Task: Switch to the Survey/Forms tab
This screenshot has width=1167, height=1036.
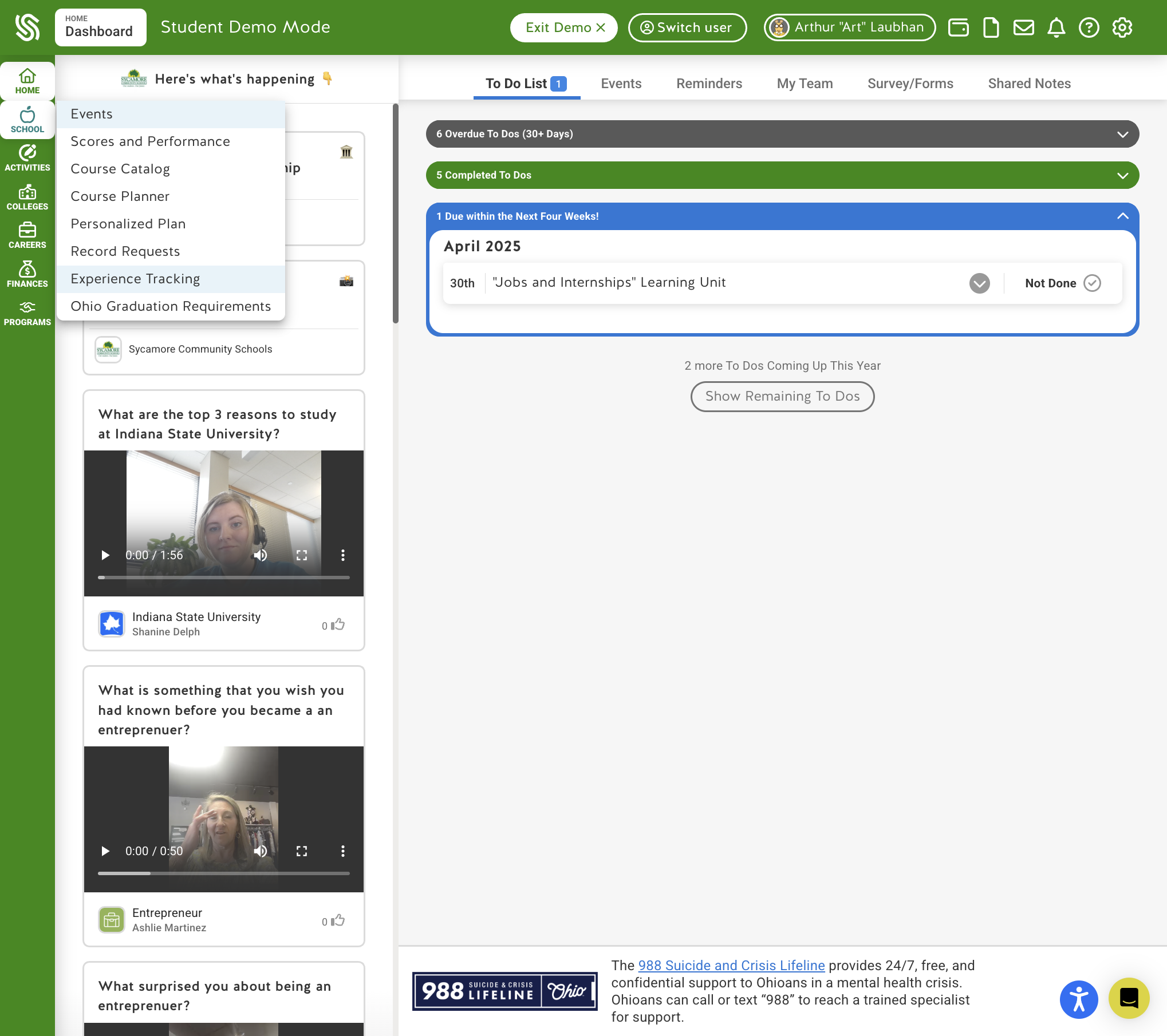Action: (910, 84)
